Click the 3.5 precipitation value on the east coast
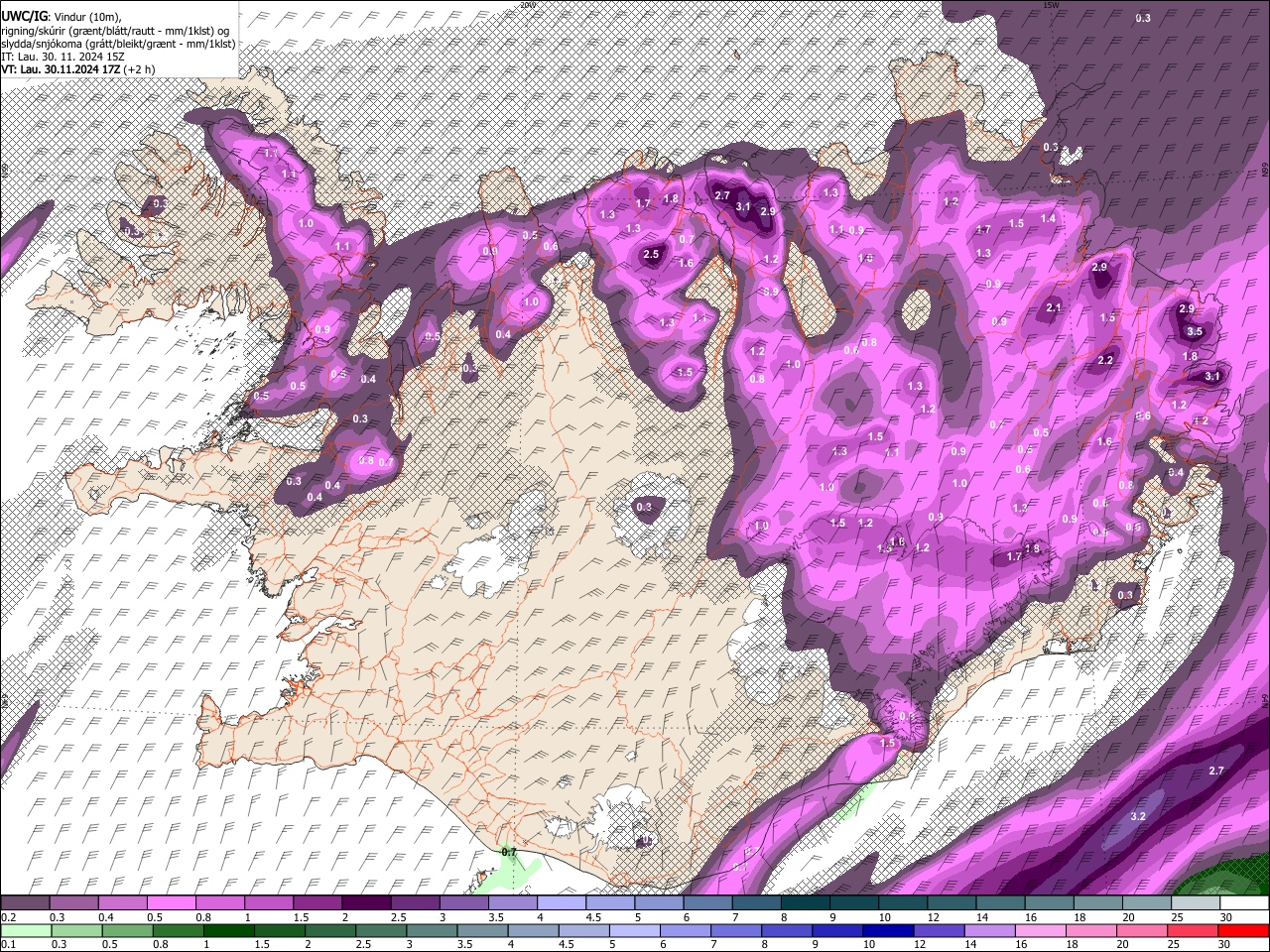 [1195, 332]
